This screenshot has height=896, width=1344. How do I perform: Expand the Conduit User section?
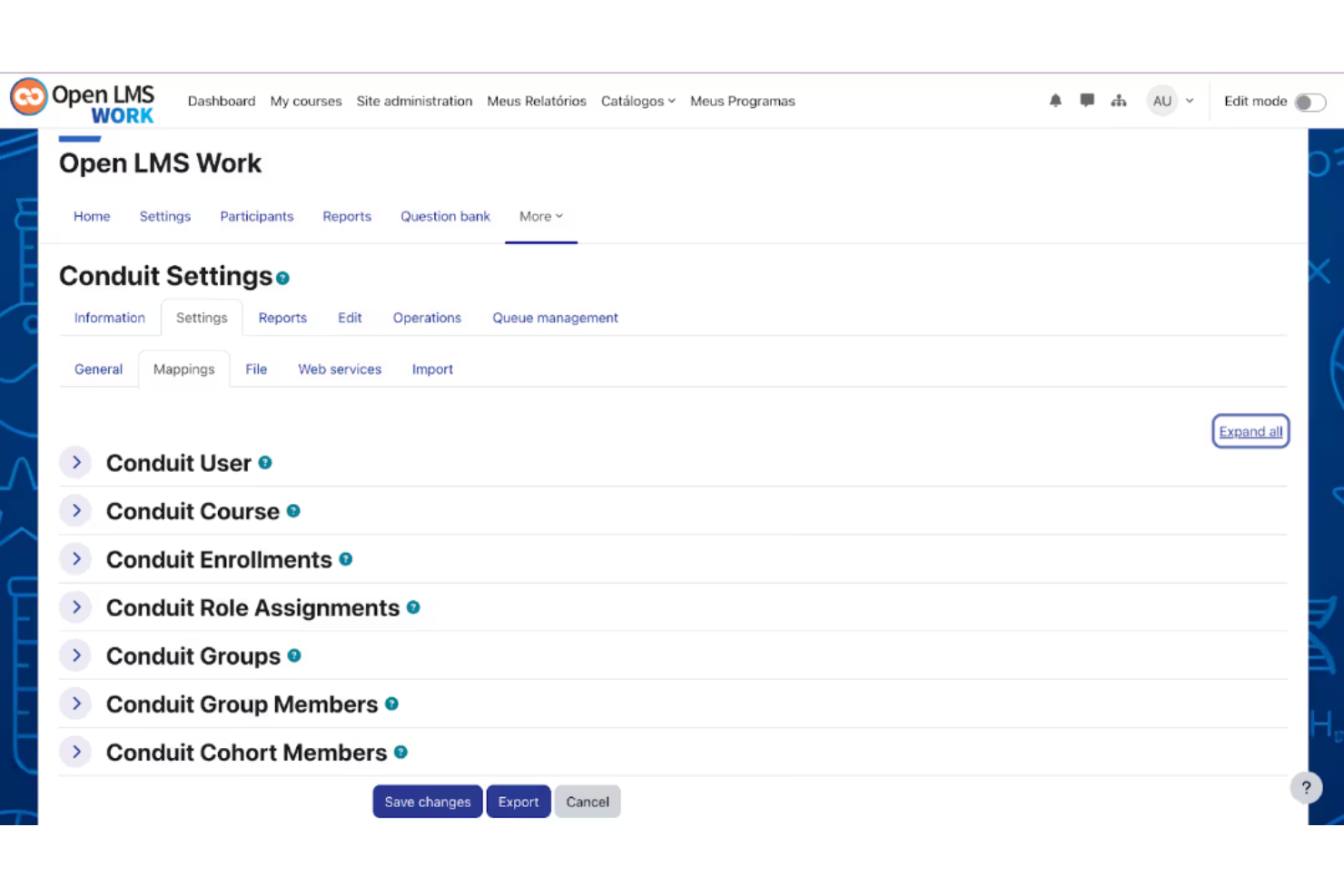75,462
